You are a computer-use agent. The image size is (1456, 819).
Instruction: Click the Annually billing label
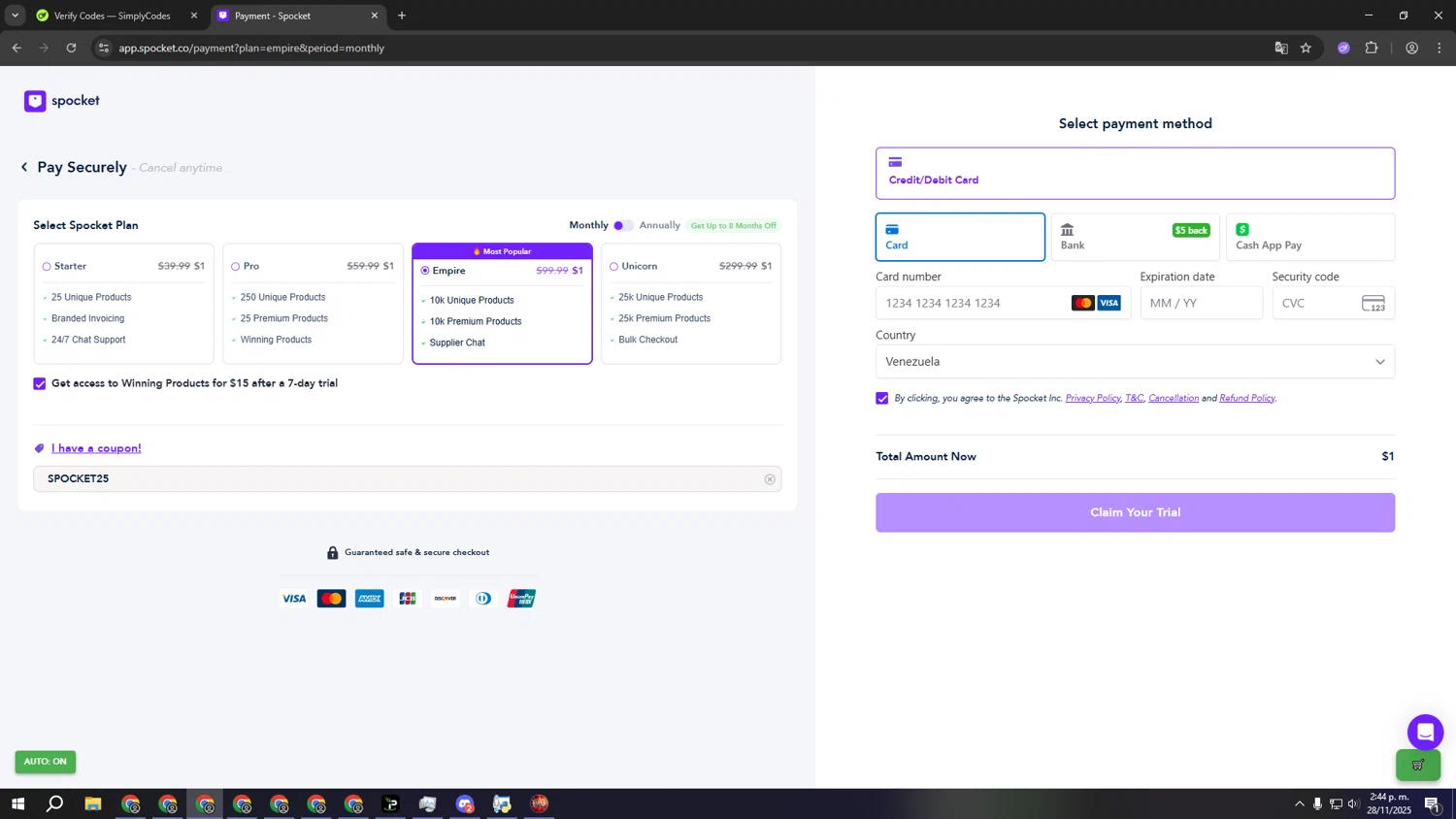(660, 225)
